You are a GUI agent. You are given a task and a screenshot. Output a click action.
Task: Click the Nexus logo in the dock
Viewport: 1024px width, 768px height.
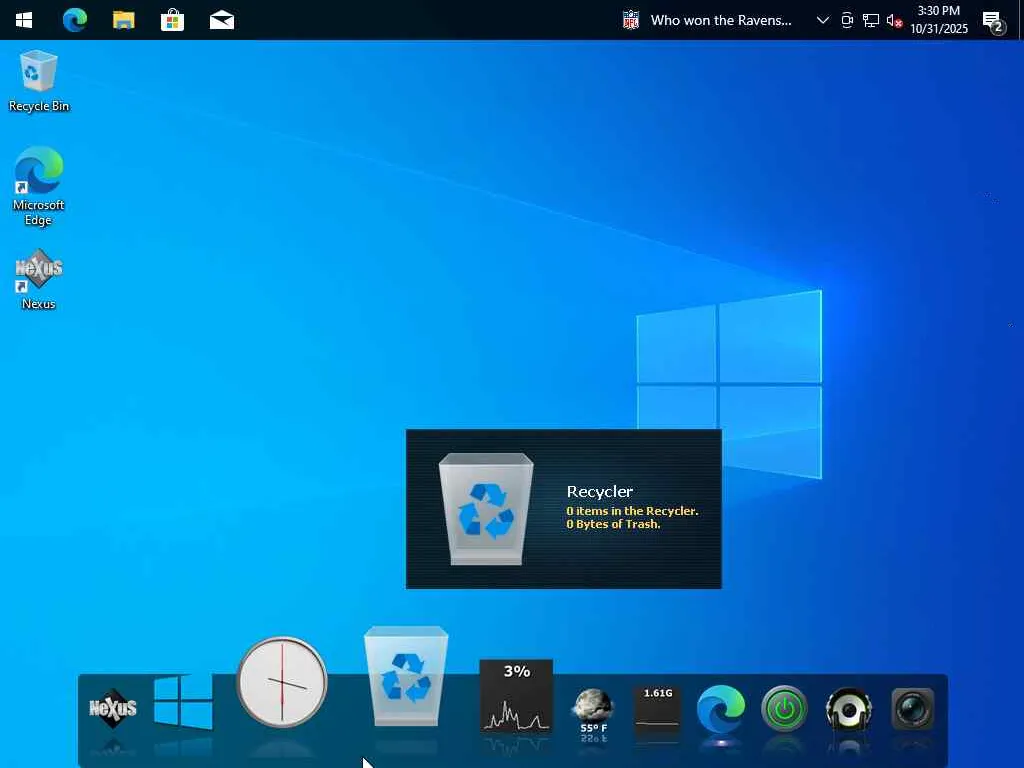(113, 708)
